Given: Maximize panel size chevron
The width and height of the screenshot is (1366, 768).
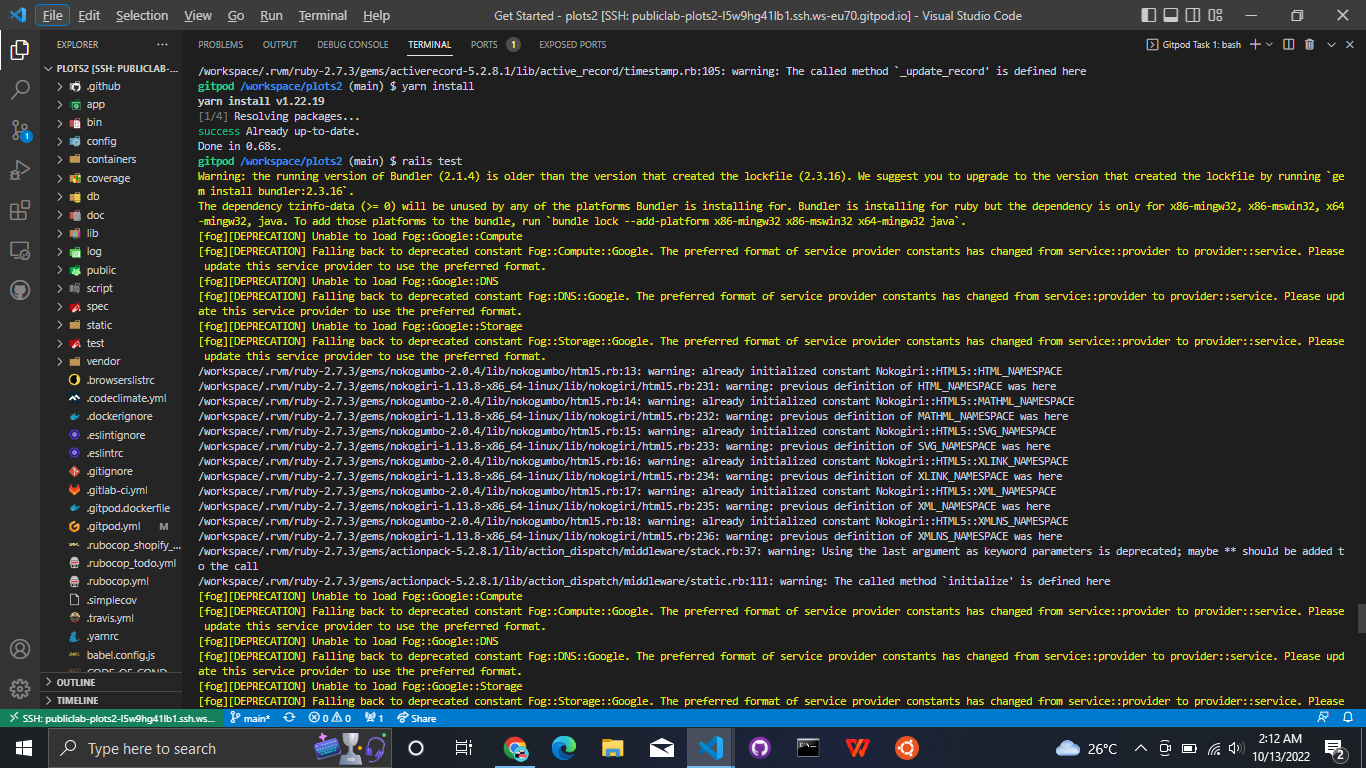Looking at the screenshot, I should [1332, 45].
